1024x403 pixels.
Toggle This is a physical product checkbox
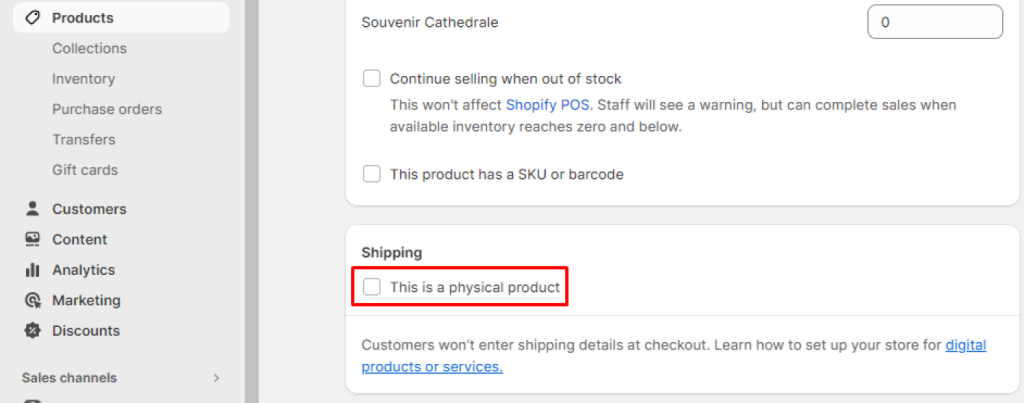(x=372, y=287)
